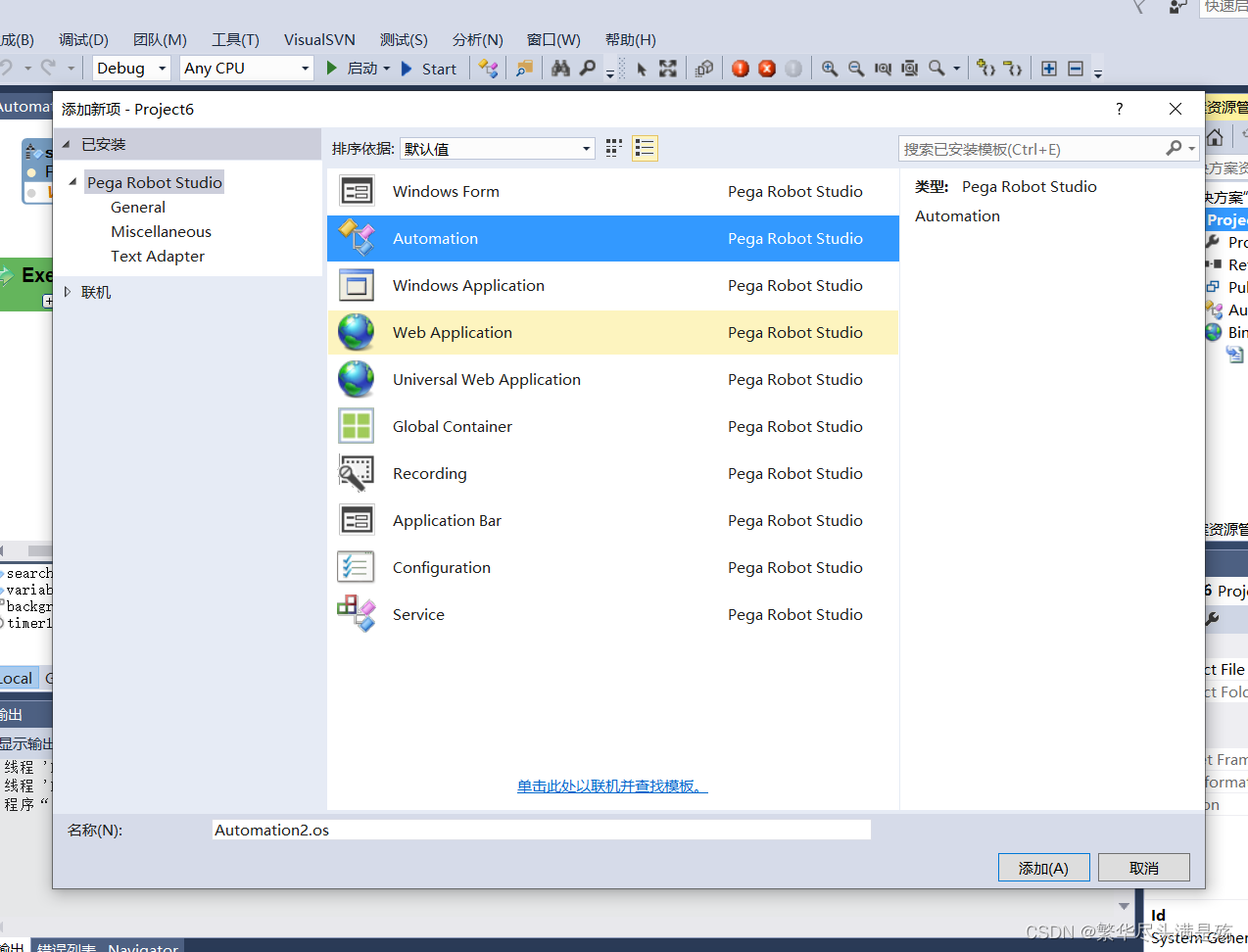Expand the 联机 tree node
Screen dimensions: 1248x952
[x=68, y=292]
